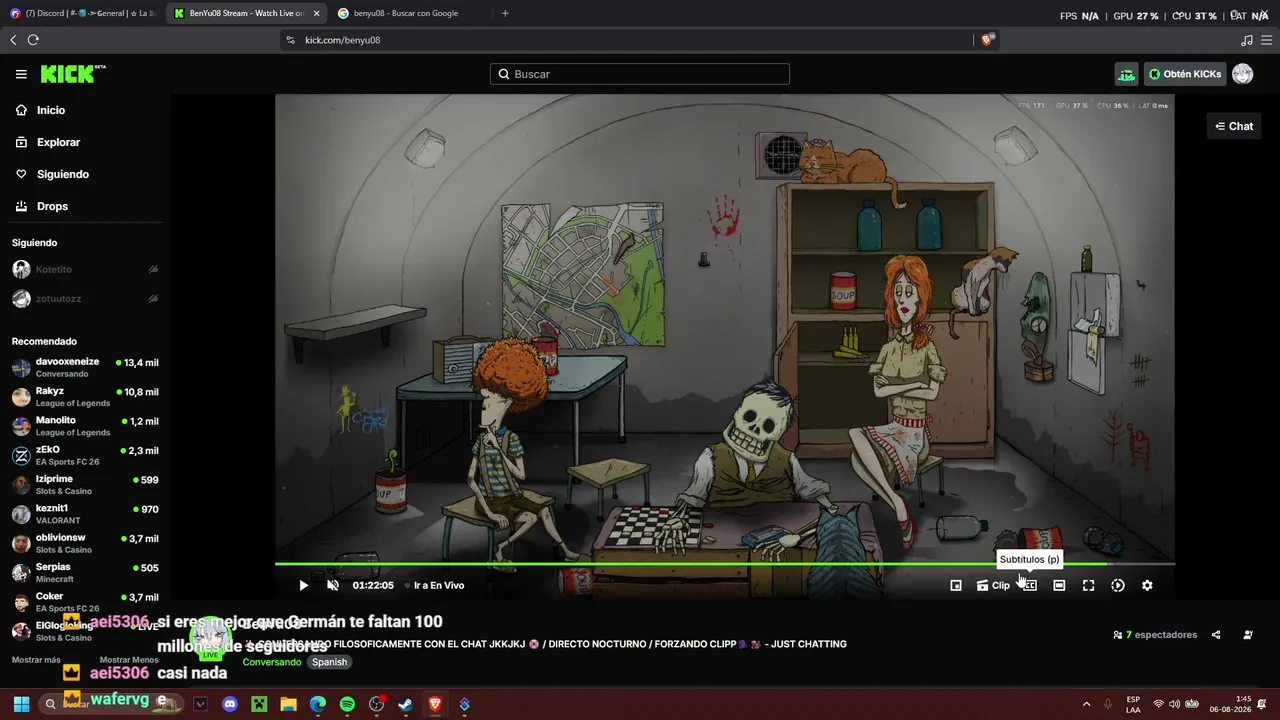Image resolution: width=1280 pixels, height=720 pixels.
Task: Close the BenYu08 Stream tab
Action: tap(316, 13)
